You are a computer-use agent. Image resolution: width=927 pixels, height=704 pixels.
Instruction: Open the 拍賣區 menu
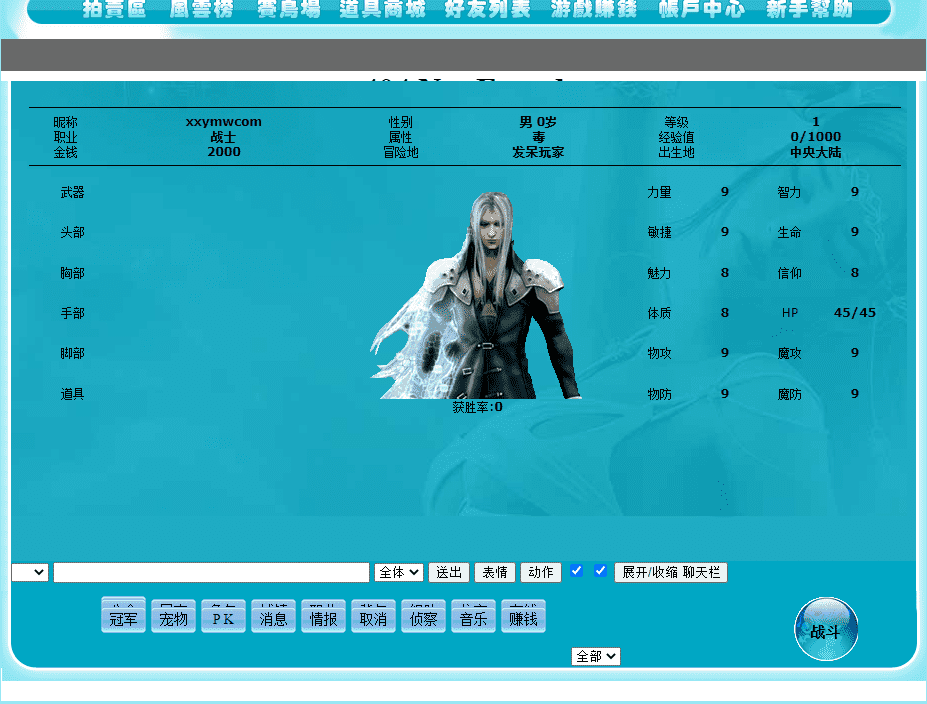[x=114, y=9]
